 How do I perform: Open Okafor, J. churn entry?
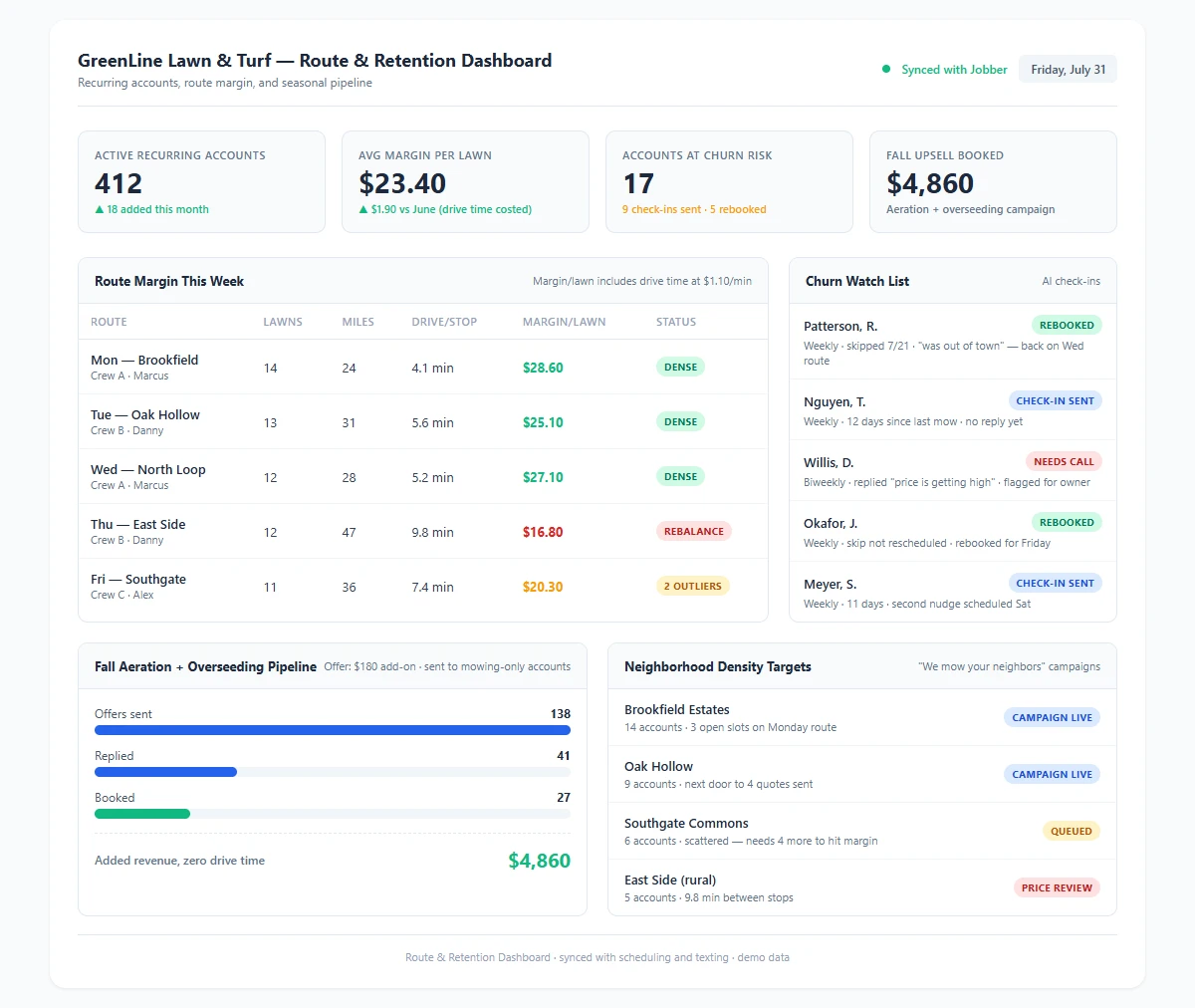click(x=953, y=531)
